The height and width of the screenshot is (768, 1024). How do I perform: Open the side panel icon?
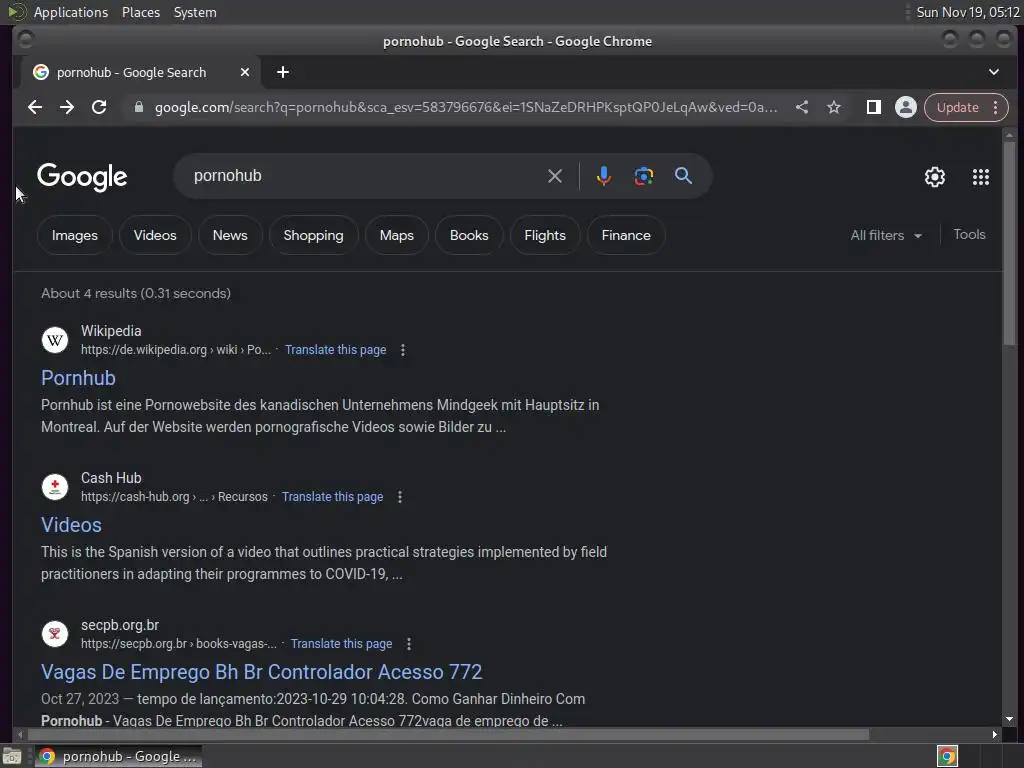[x=873, y=107]
